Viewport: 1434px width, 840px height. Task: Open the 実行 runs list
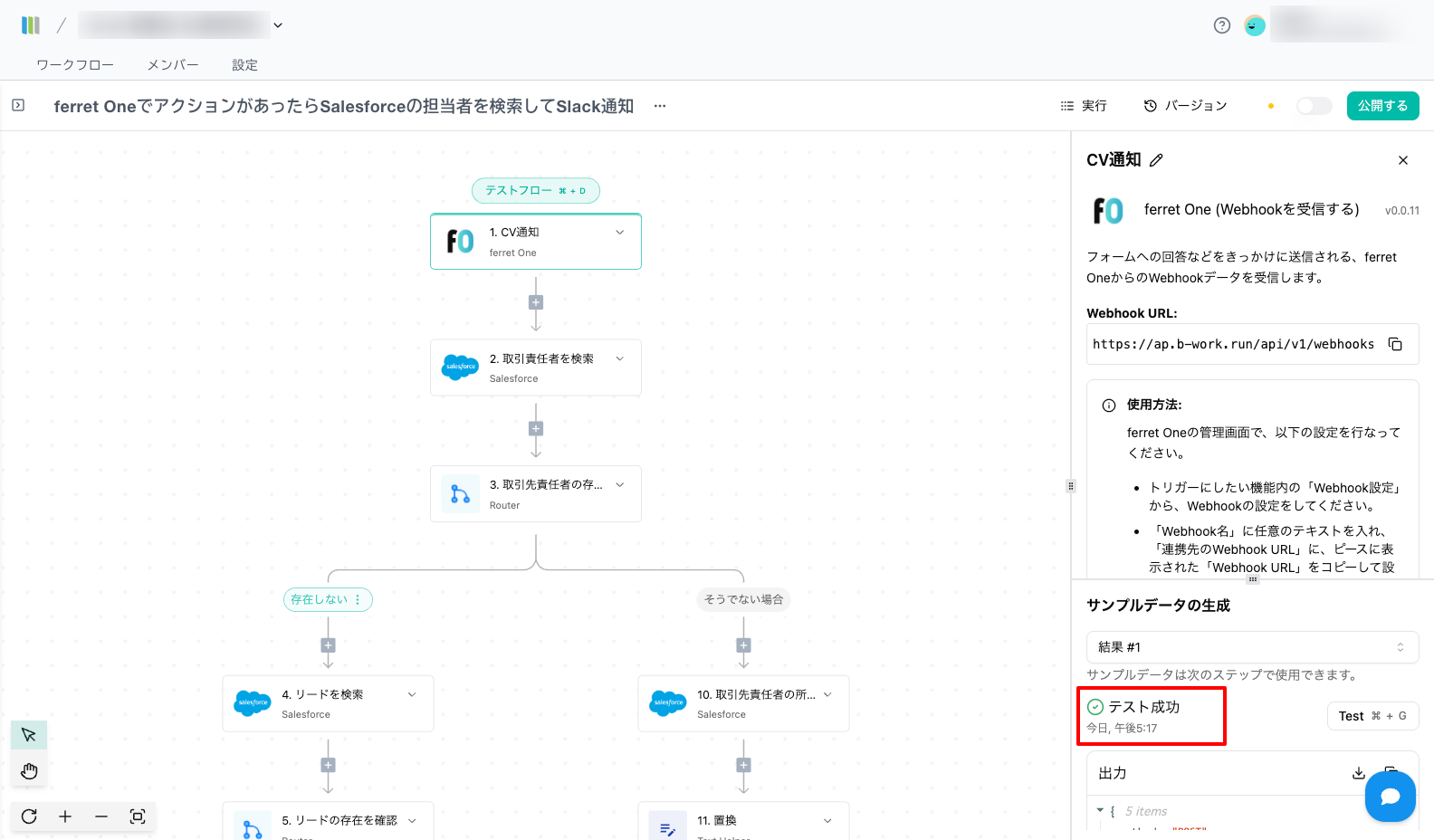1084,106
